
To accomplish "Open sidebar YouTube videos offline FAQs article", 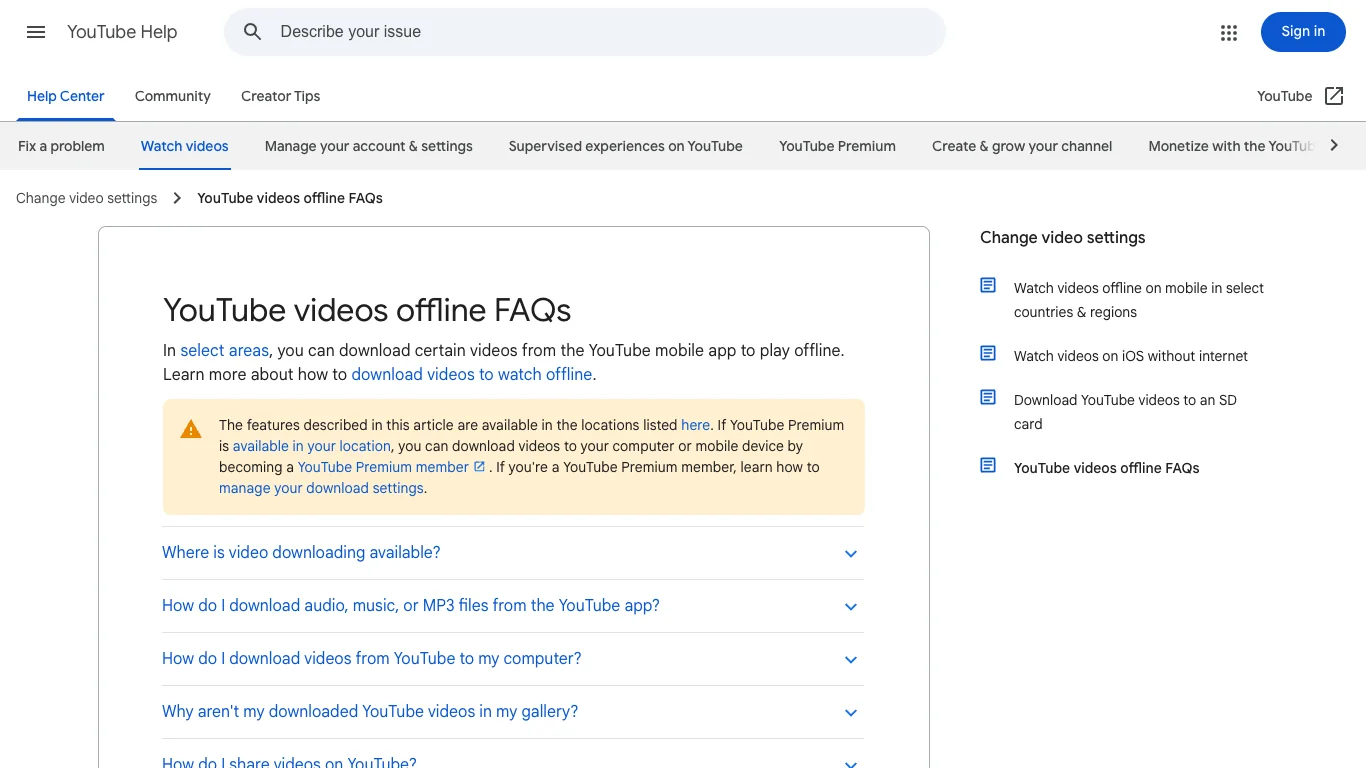I will 1107,468.
